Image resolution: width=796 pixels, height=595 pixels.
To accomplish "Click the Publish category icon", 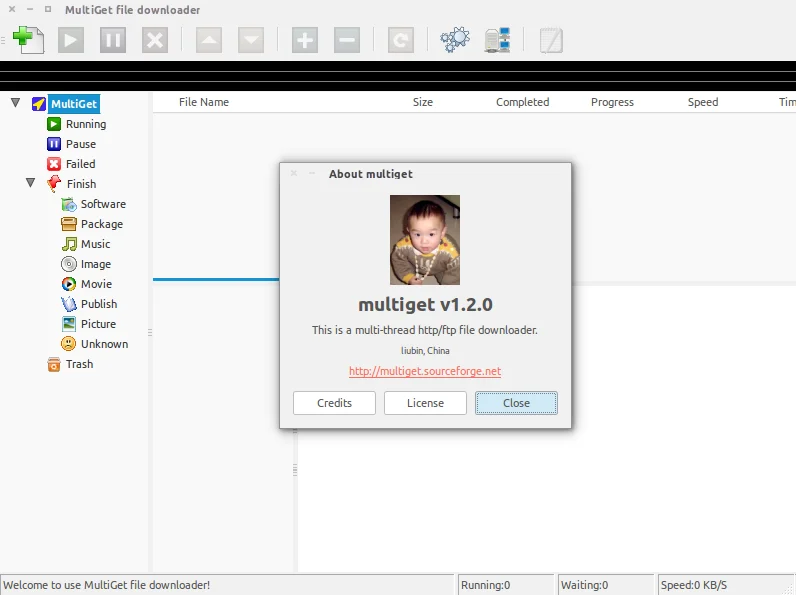I will pyautogui.click(x=69, y=304).
